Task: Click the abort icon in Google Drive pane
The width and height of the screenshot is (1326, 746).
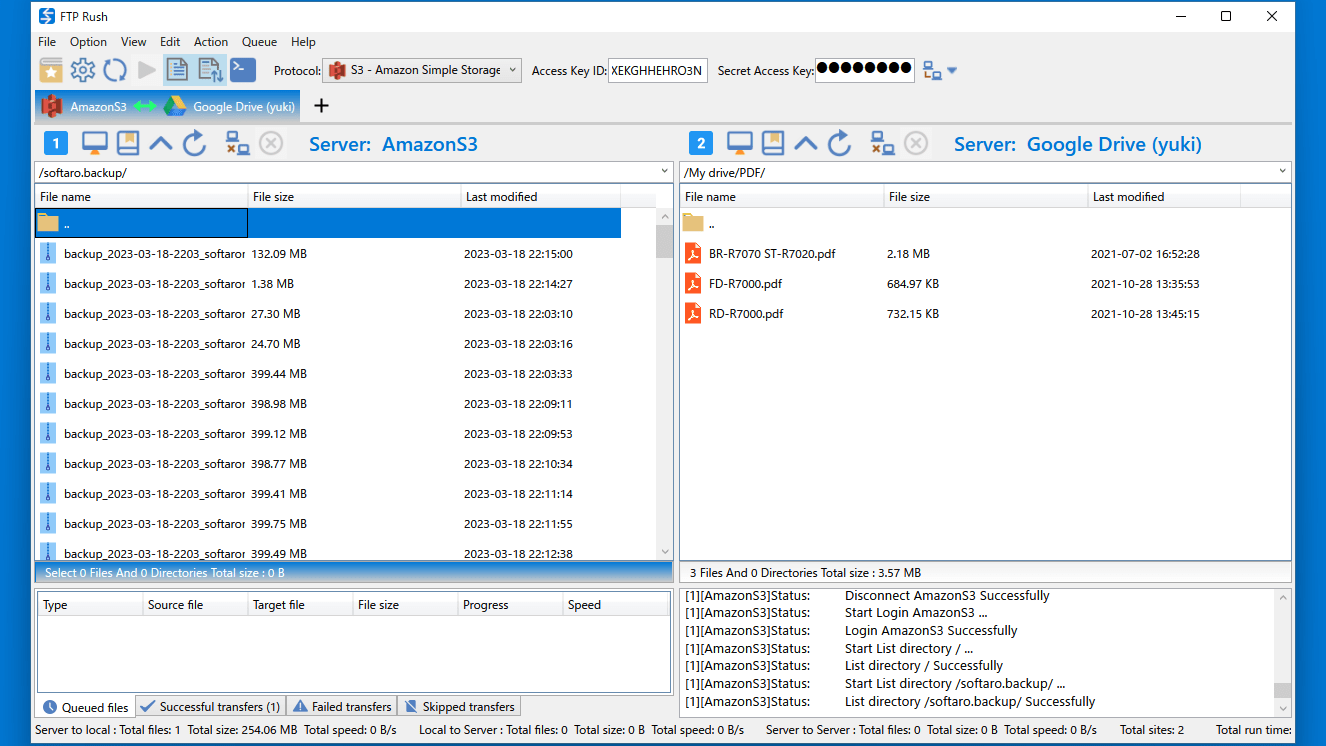Action: (x=916, y=144)
